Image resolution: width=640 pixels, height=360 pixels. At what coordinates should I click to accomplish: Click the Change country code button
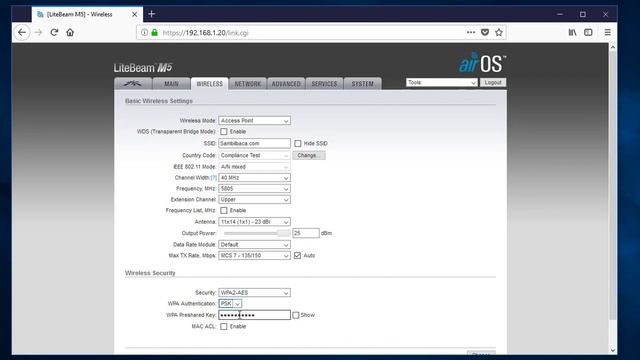pyautogui.click(x=309, y=156)
